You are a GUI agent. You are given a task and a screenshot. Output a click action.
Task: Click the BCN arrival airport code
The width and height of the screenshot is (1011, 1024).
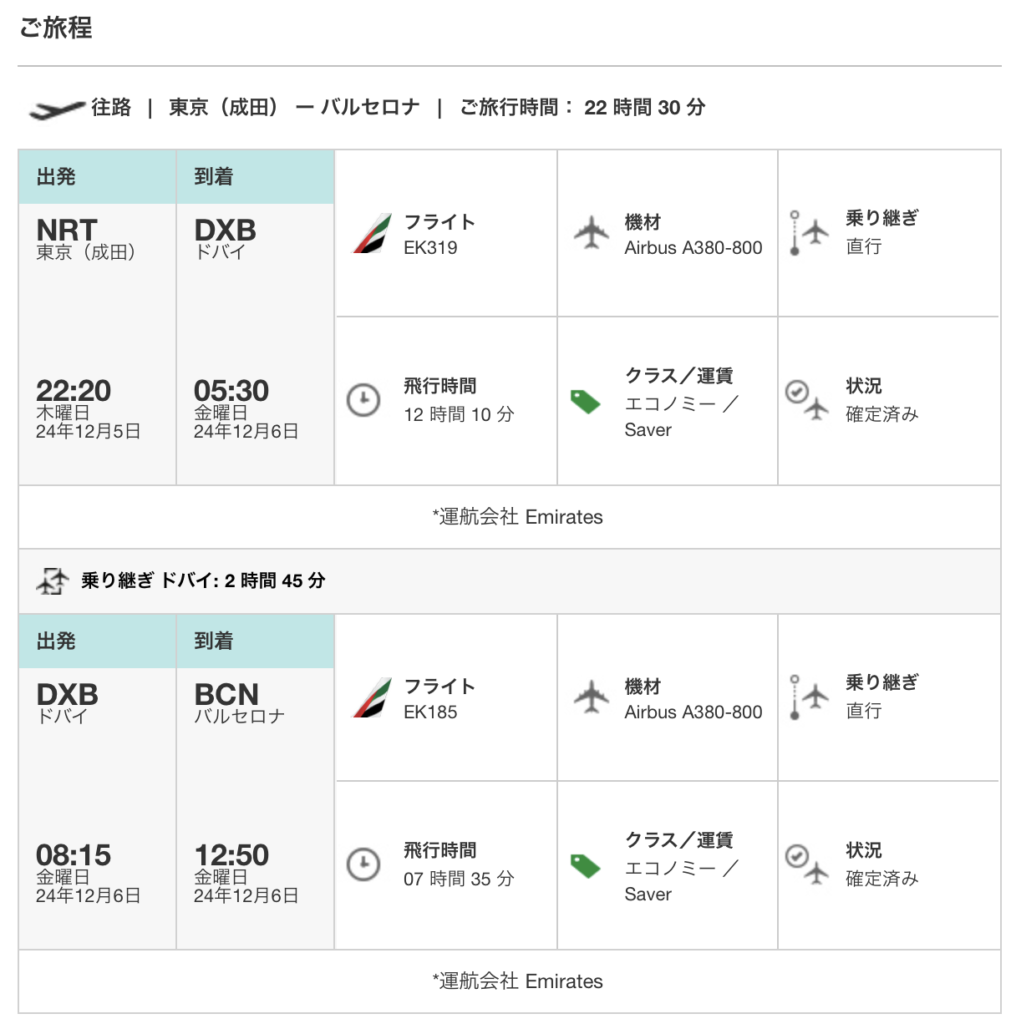click(226, 694)
